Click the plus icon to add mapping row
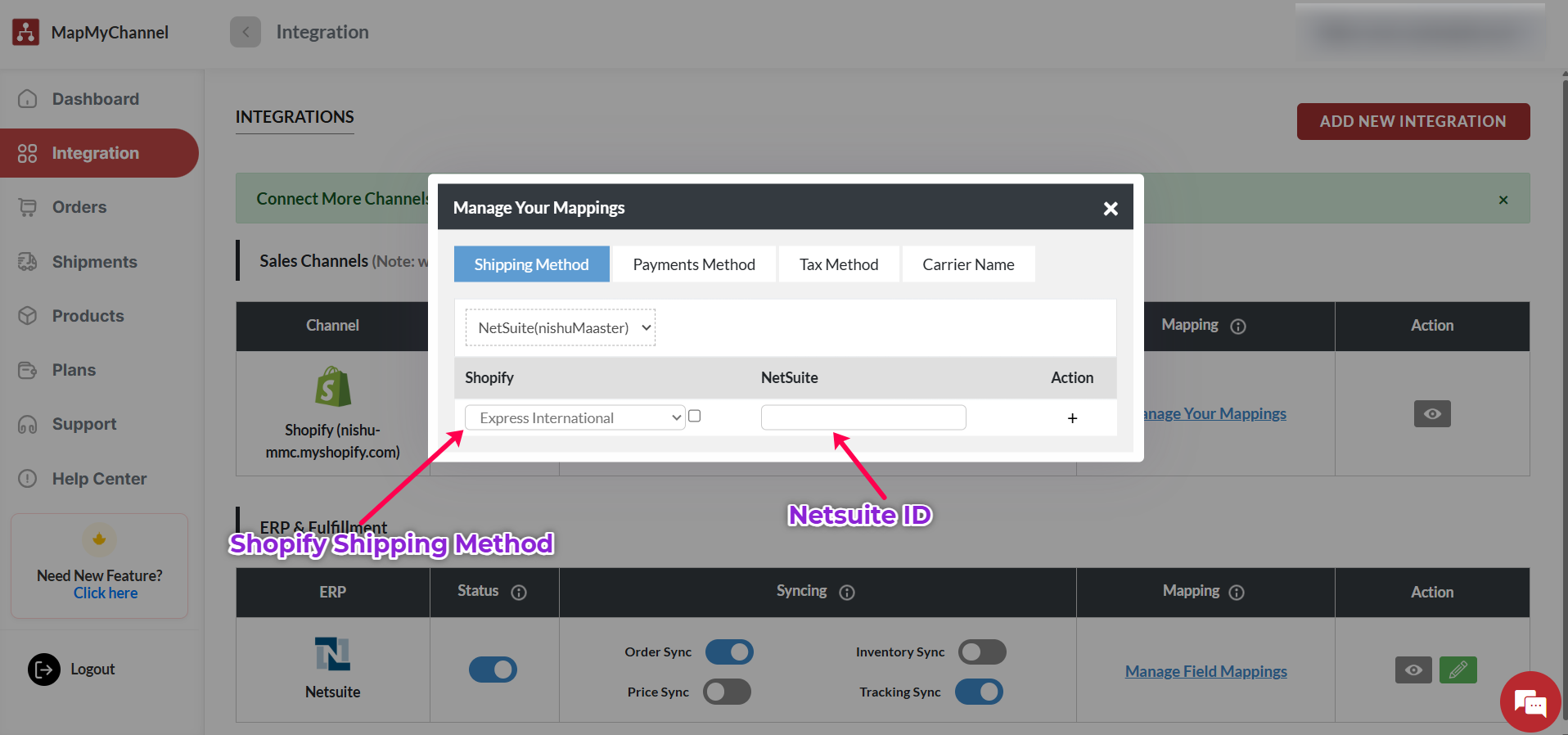The image size is (1568, 735). pyautogui.click(x=1072, y=418)
